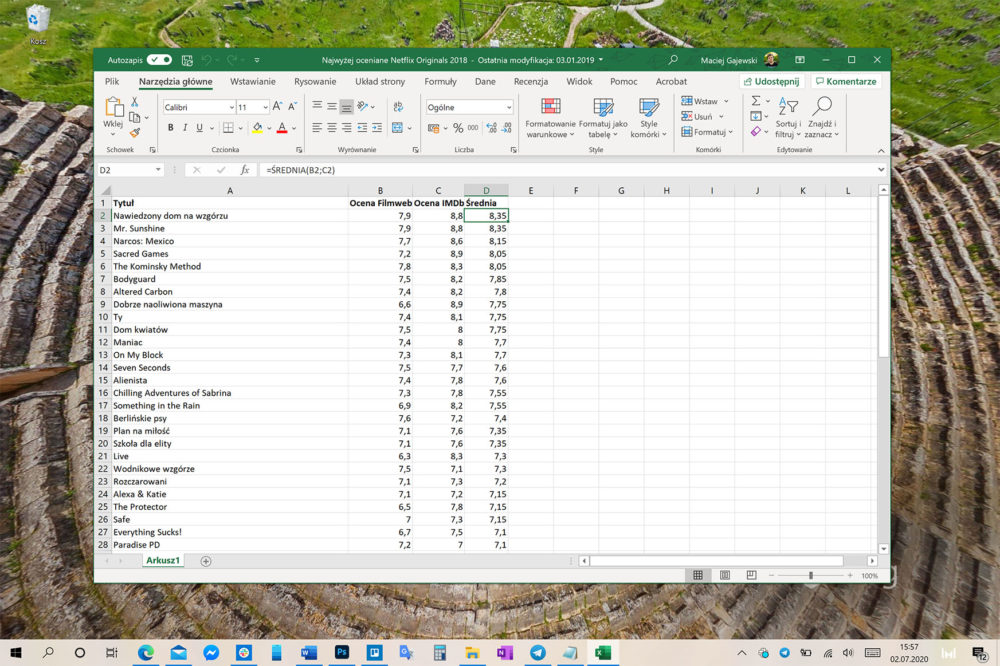Switch to the Wstawianie tab

(x=253, y=82)
